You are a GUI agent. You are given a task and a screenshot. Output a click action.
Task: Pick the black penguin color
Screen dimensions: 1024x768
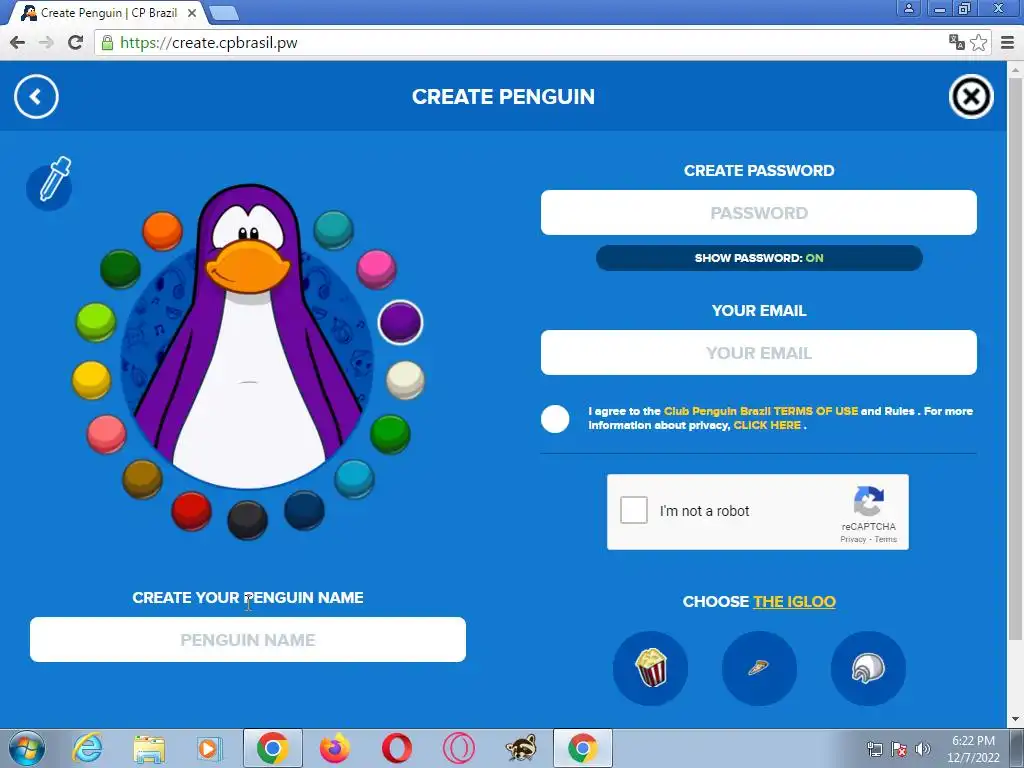(248, 520)
